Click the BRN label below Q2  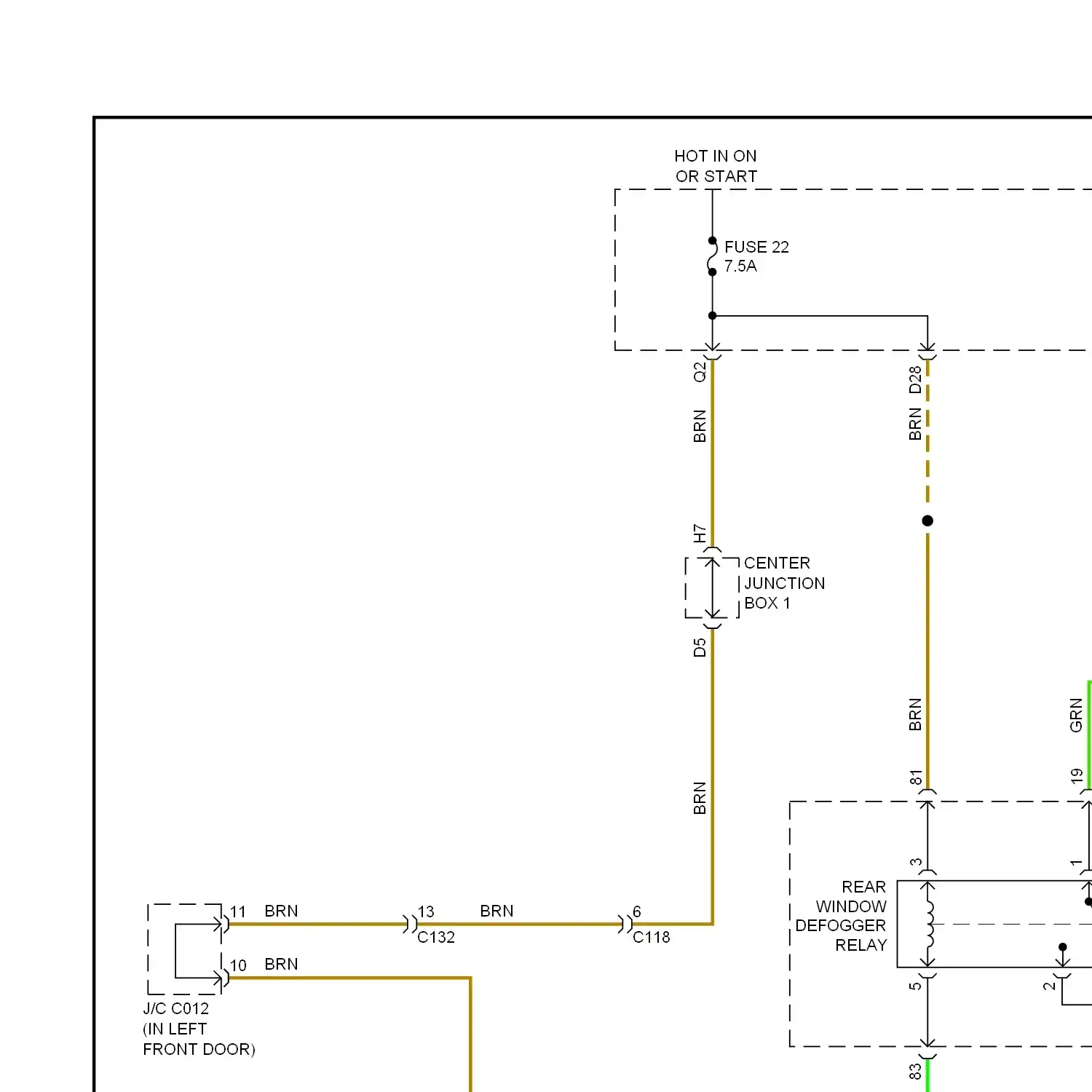(700, 426)
